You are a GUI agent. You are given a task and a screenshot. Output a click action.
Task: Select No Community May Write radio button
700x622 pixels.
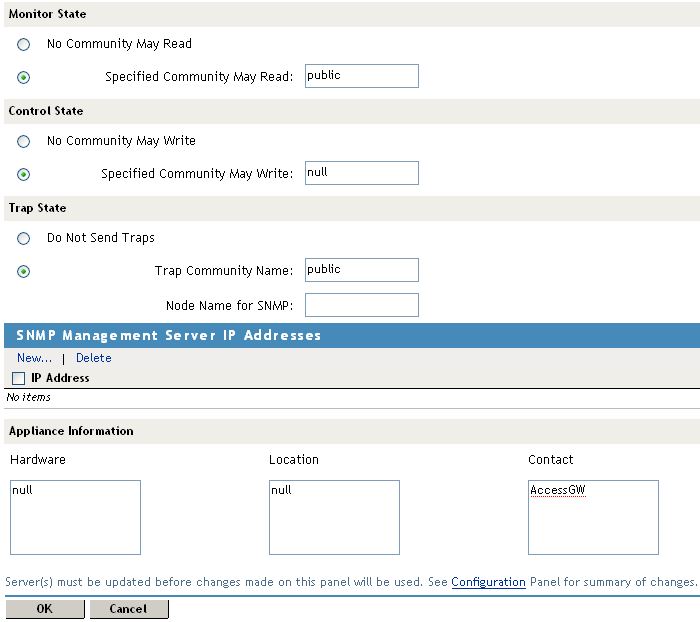[23, 142]
